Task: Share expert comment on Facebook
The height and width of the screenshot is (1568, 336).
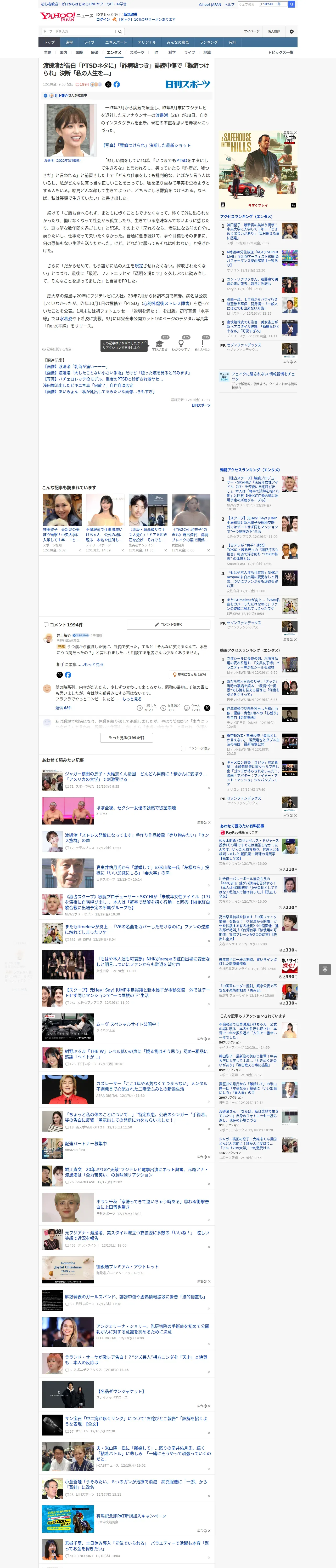Action: 68,675
